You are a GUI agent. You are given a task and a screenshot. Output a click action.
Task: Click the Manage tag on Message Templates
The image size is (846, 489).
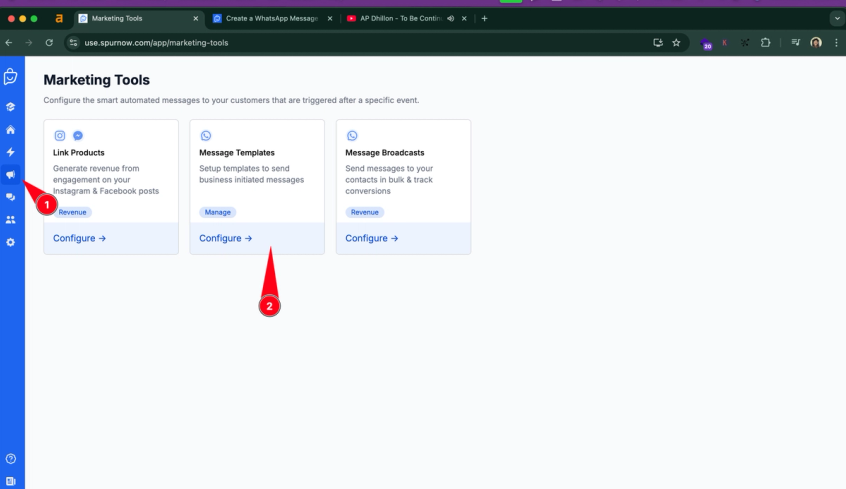[217, 212]
